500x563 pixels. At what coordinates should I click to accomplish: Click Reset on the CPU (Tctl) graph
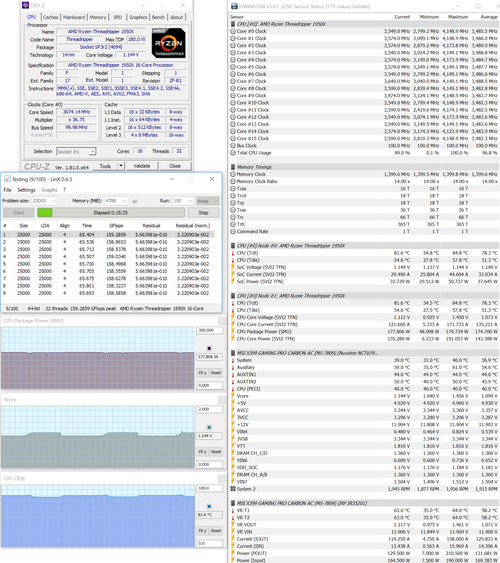[216, 530]
